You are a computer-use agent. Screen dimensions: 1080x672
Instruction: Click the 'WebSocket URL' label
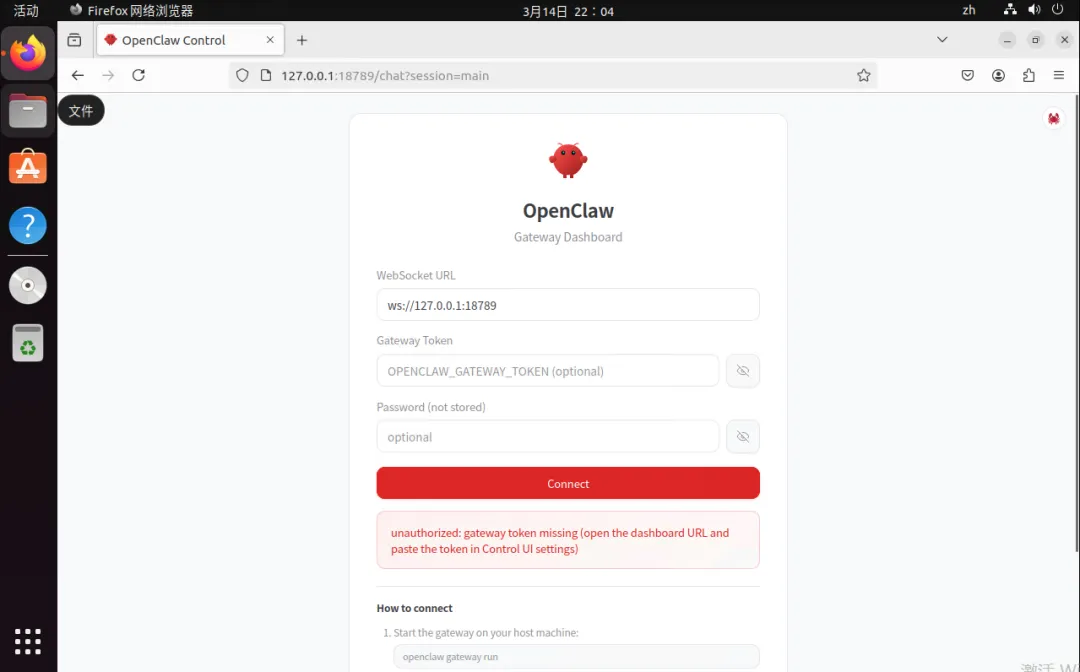(x=415, y=275)
